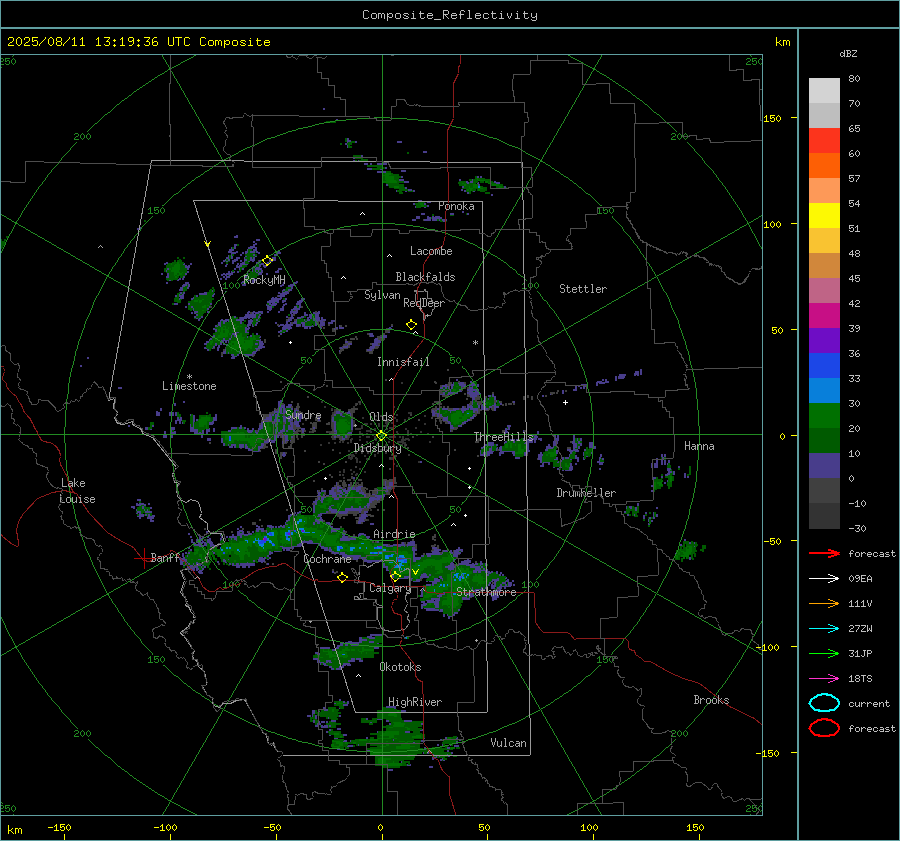
Task: Click the Hanna city label
Action: (699, 446)
